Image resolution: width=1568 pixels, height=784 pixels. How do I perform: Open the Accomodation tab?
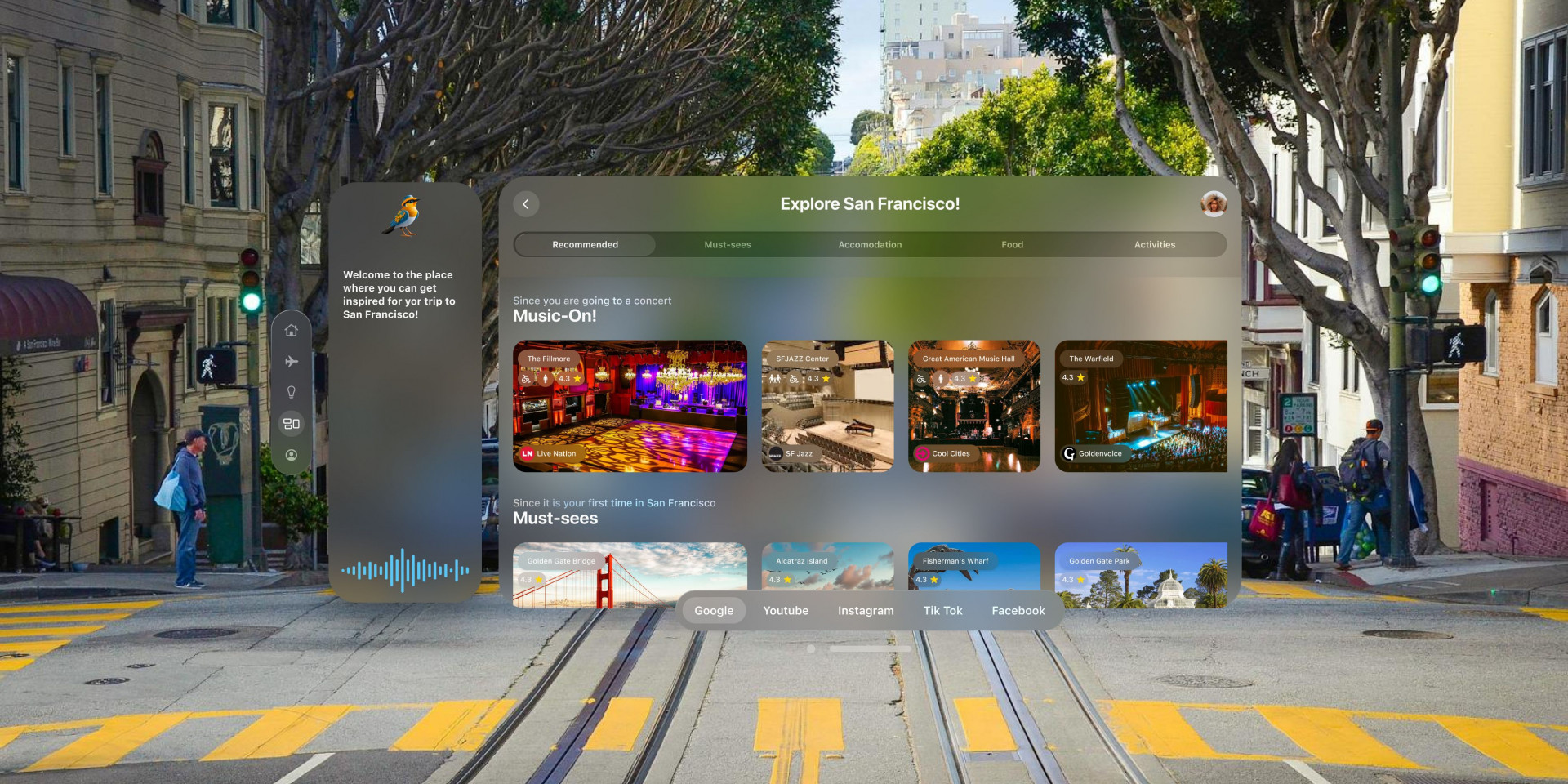pos(870,245)
